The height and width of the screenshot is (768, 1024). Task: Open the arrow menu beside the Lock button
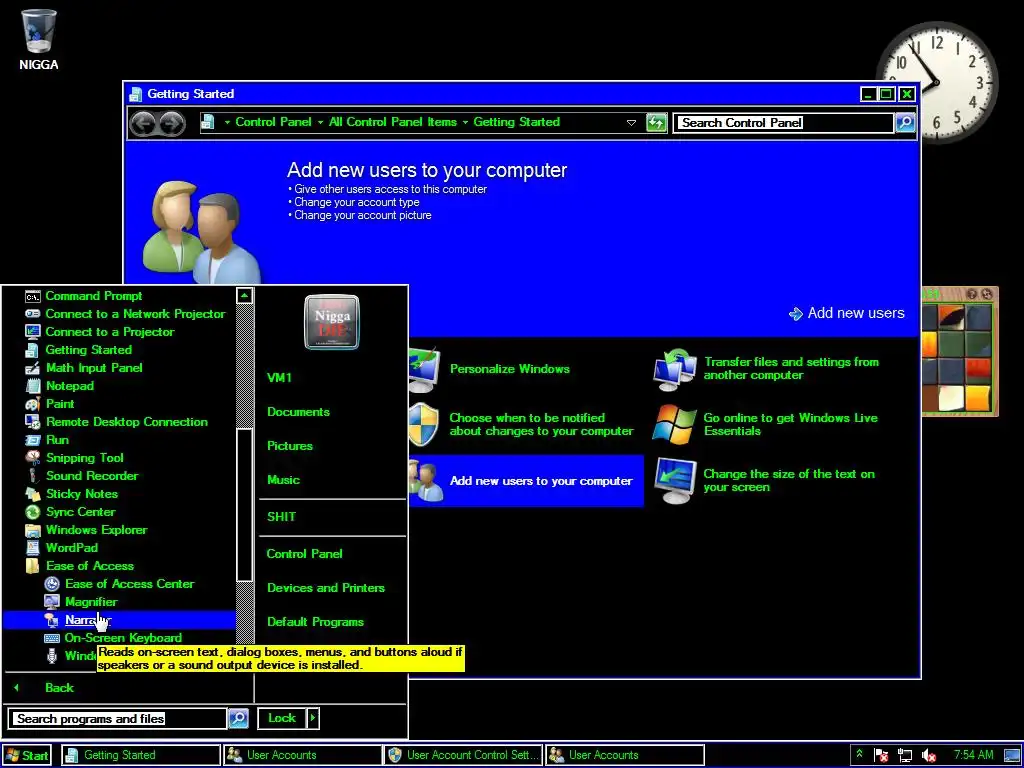313,718
